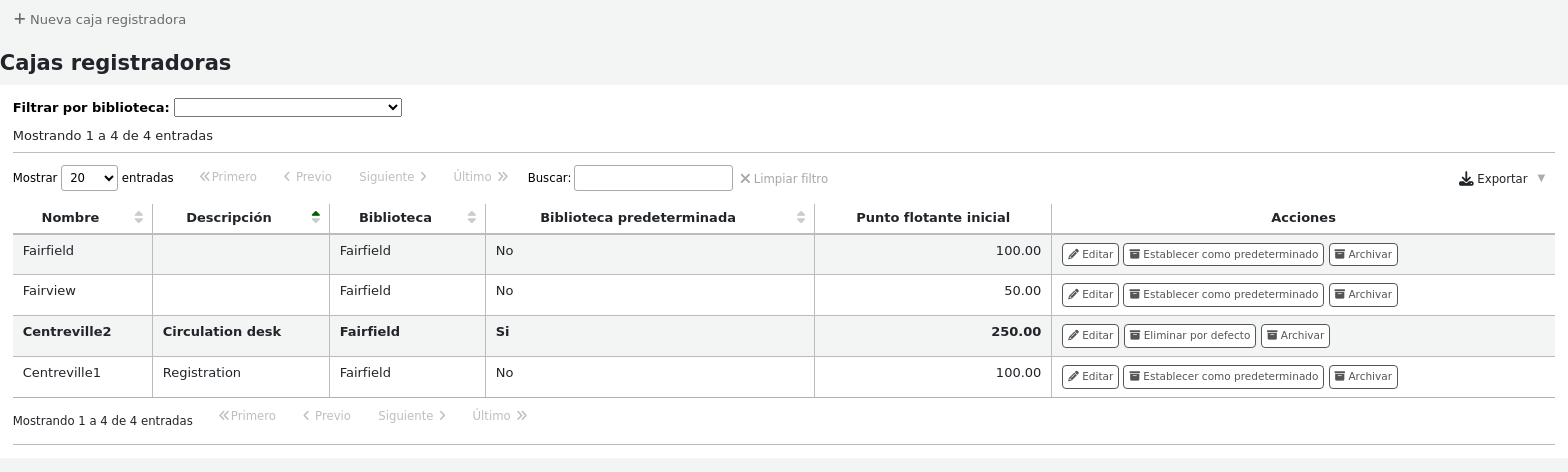Image resolution: width=1568 pixels, height=472 pixels.
Task: Archive the Centreville1 cash register
Action: [1362, 377]
